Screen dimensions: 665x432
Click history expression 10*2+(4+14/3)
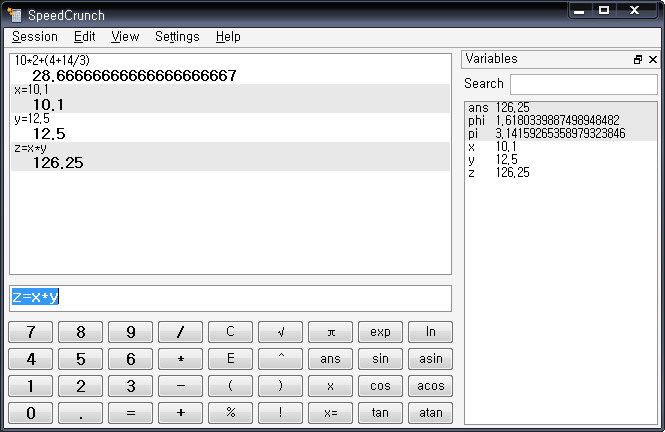coord(52,61)
